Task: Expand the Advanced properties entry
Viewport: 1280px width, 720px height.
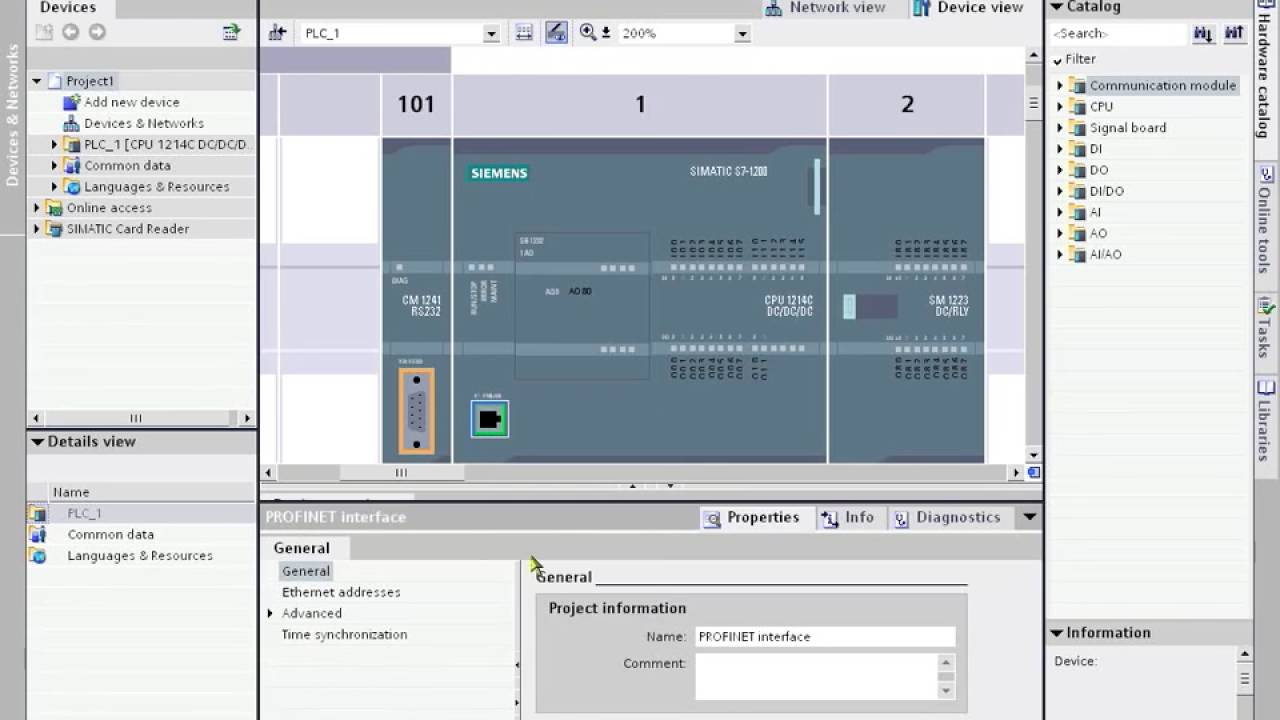Action: [x=270, y=614]
